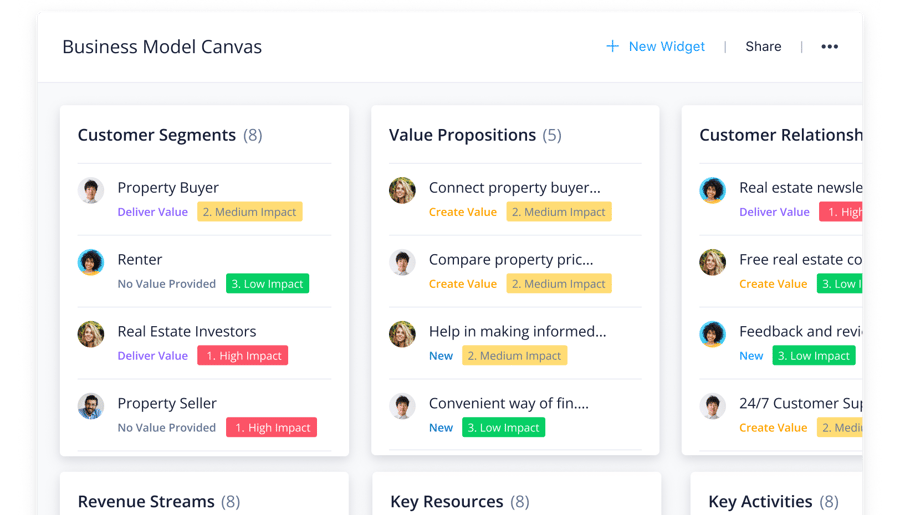
Task: Click Medium Impact tag under Compare property prices
Action: [558, 284]
